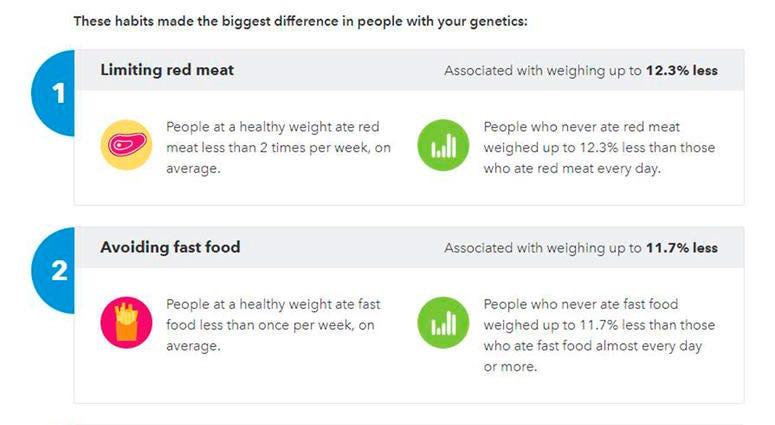Click the french fries fast food icon
775x425 pixels.
click(127, 322)
